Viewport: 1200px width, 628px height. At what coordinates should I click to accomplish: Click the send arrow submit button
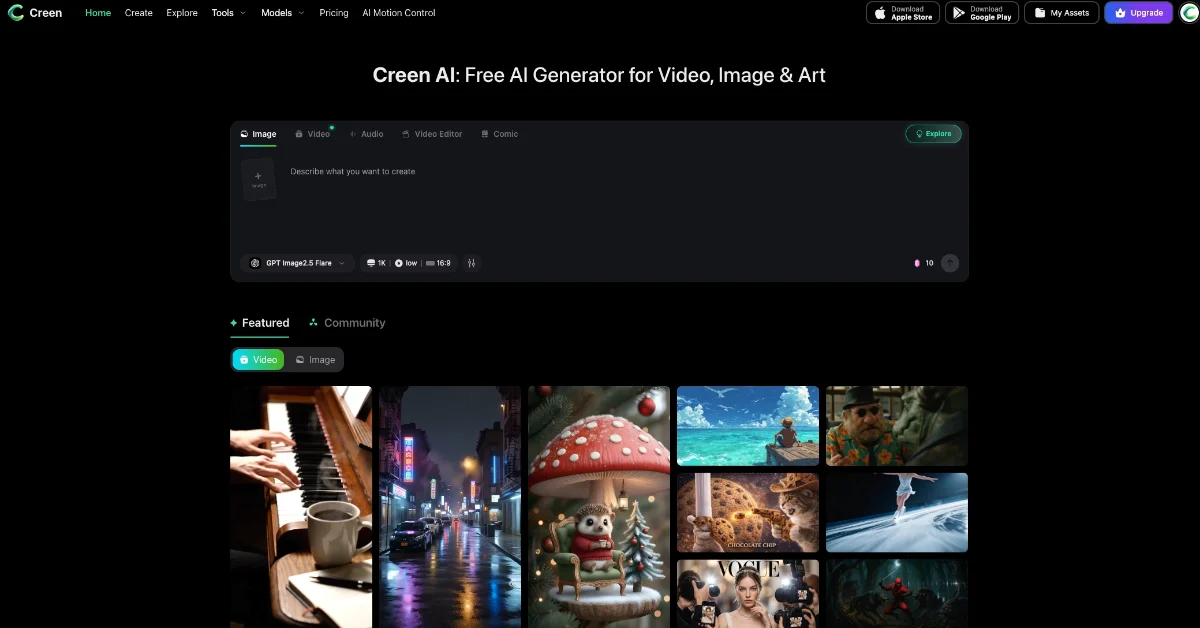[x=950, y=263]
